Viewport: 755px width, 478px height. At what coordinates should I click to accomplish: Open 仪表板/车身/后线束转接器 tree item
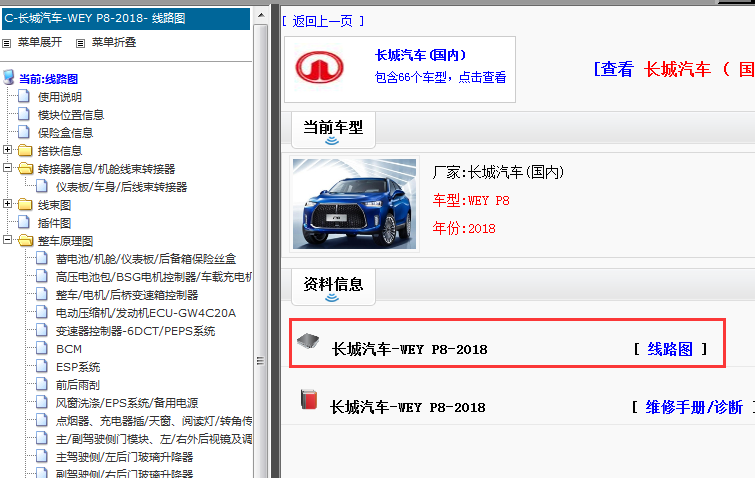(121, 187)
